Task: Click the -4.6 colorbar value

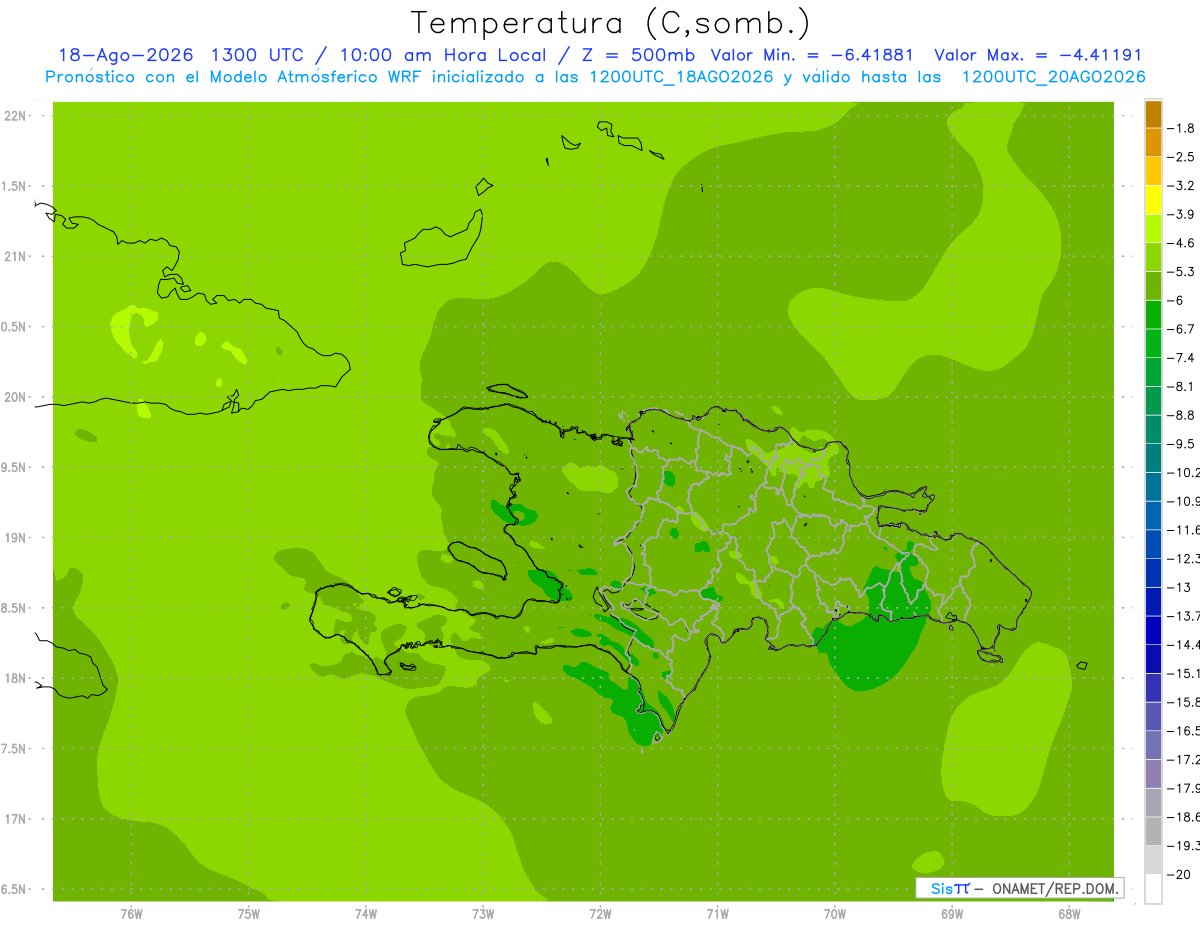Action: pos(1182,243)
